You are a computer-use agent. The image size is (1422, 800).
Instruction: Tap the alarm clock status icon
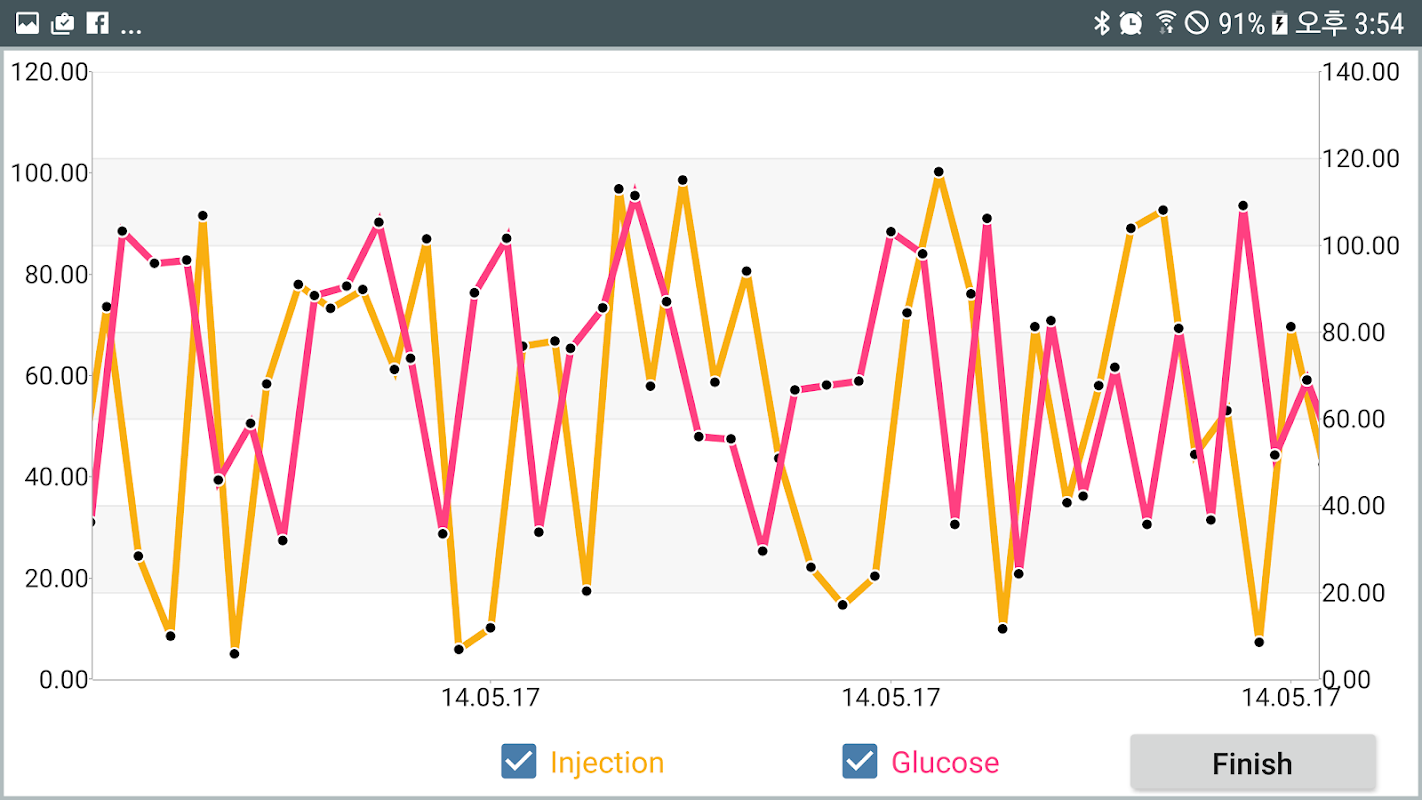click(1131, 23)
